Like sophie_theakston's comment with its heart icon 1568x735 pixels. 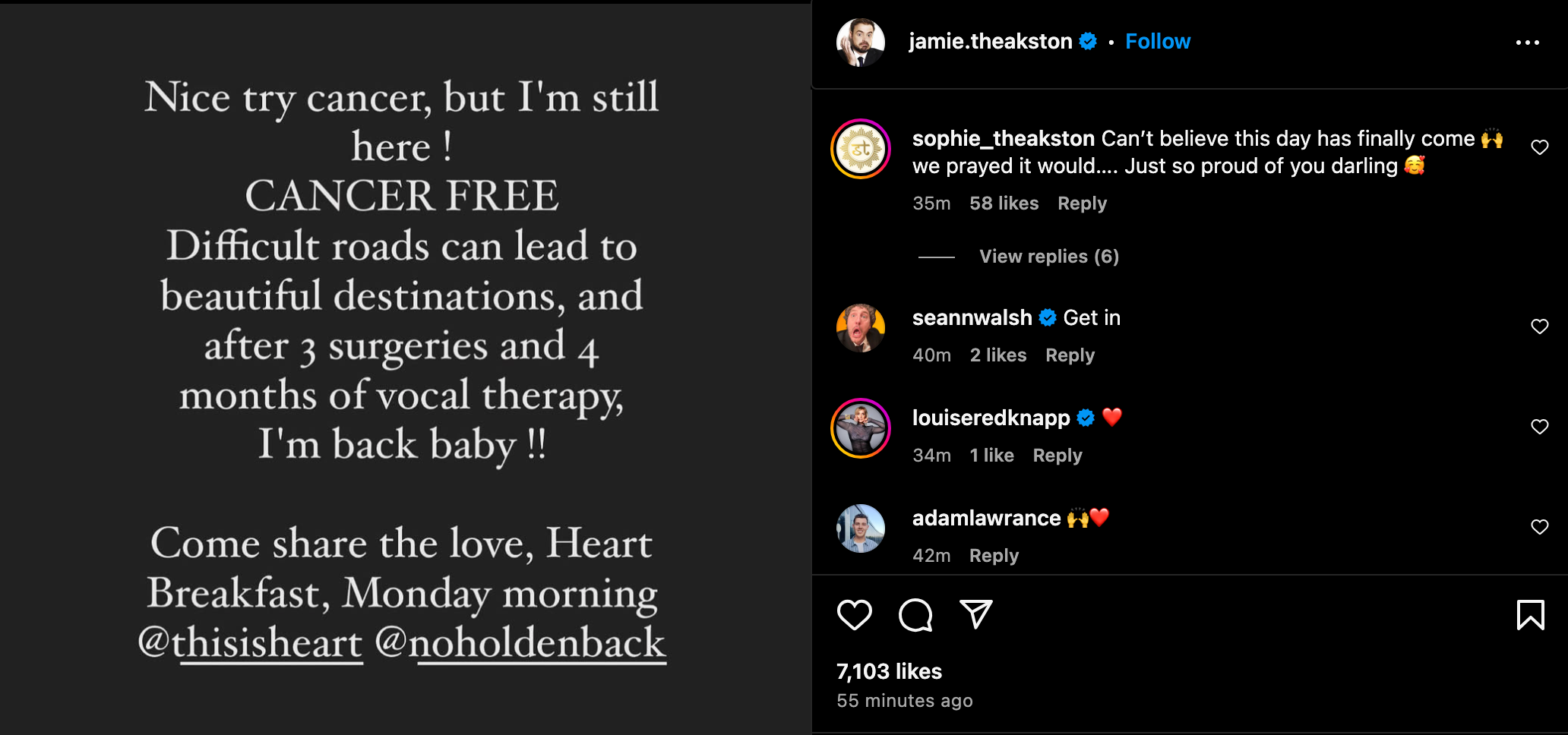[1540, 147]
